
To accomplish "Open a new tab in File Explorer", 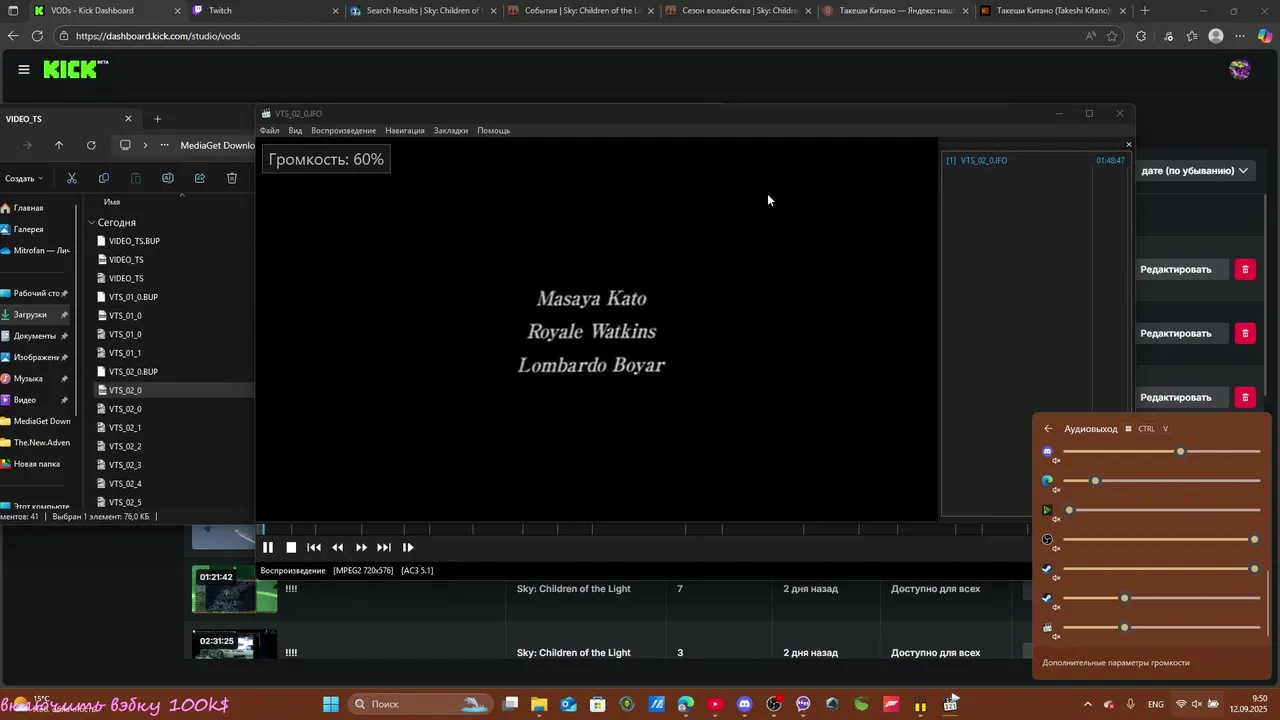I will tap(157, 119).
